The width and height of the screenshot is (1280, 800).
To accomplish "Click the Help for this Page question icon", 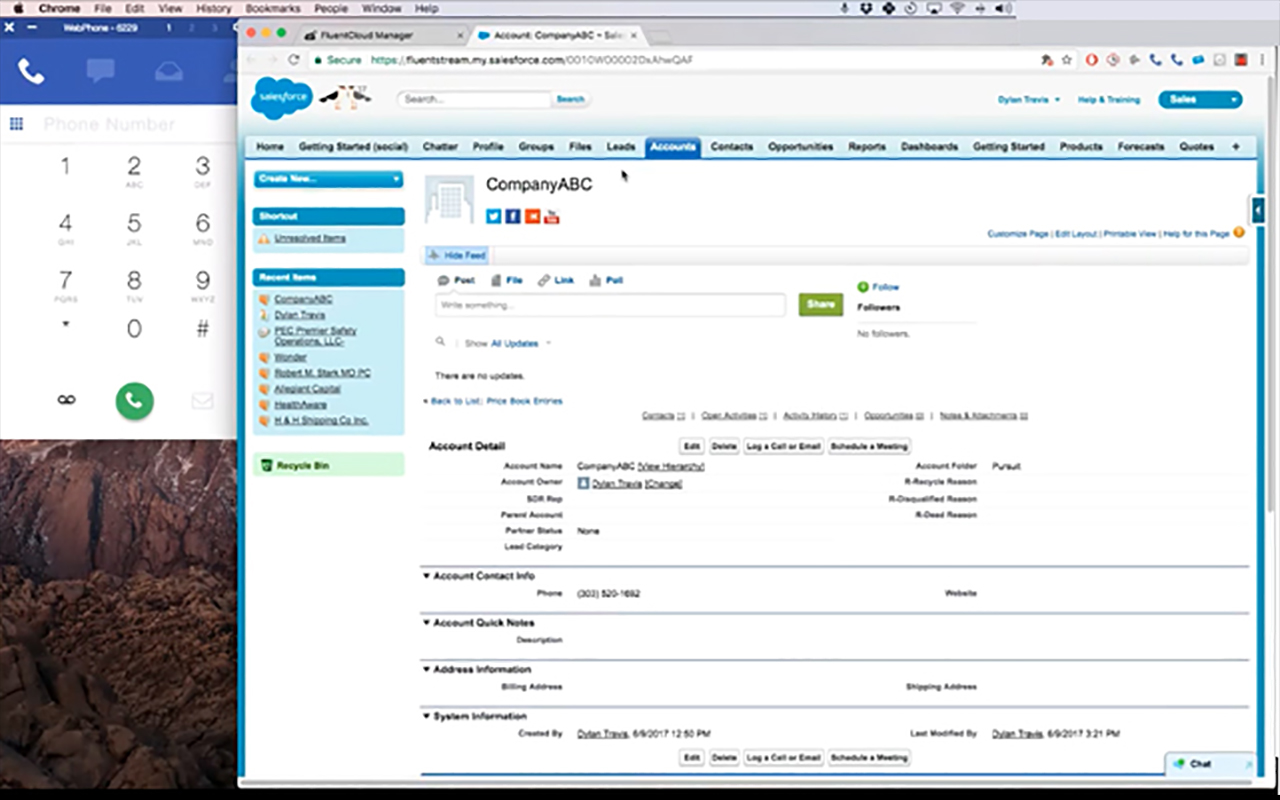I will click(x=1239, y=233).
